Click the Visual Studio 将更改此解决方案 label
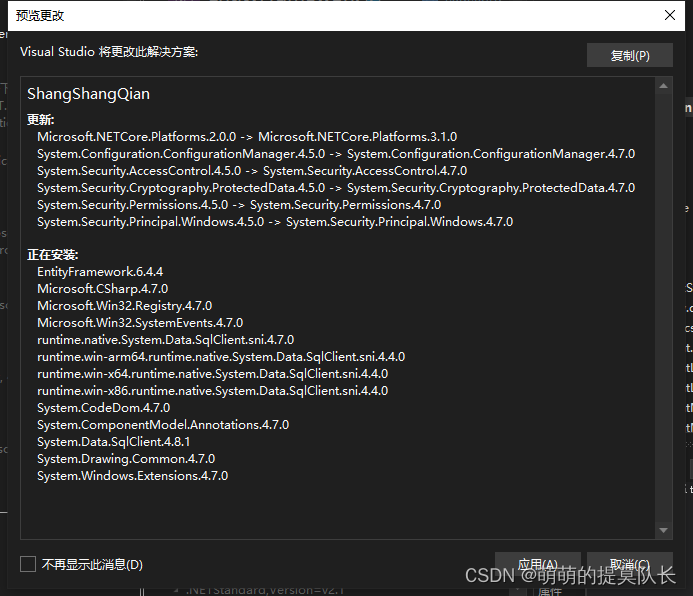The height and width of the screenshot is (596, 693). tap(109, 52)
